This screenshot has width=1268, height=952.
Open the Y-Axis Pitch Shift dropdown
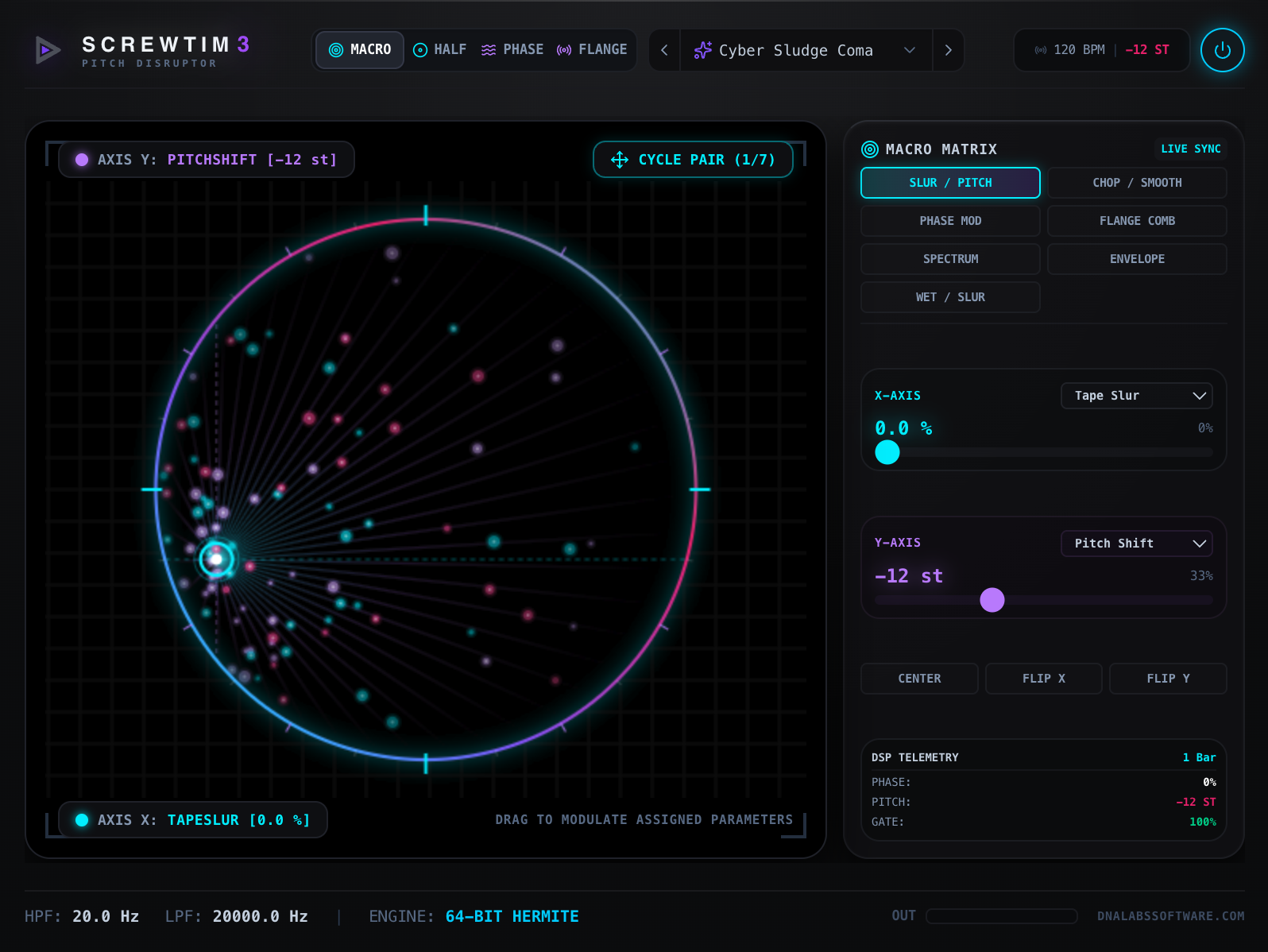1137,544
